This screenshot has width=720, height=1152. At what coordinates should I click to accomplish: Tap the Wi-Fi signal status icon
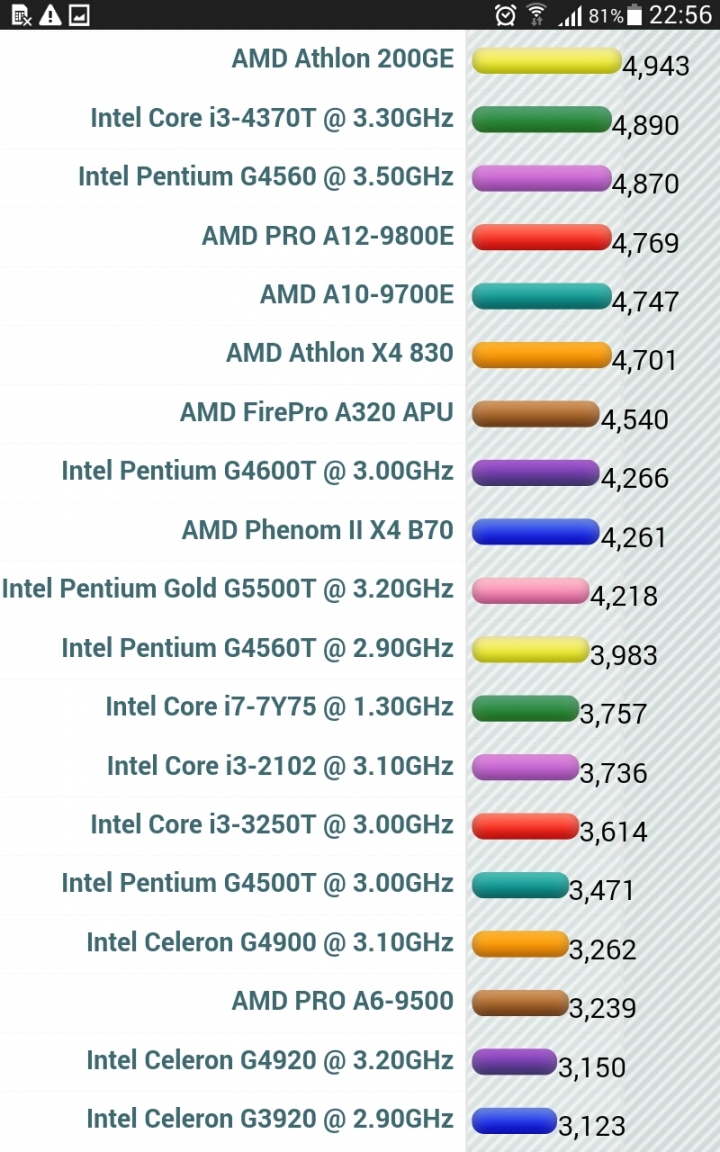(x=537, y=15)
